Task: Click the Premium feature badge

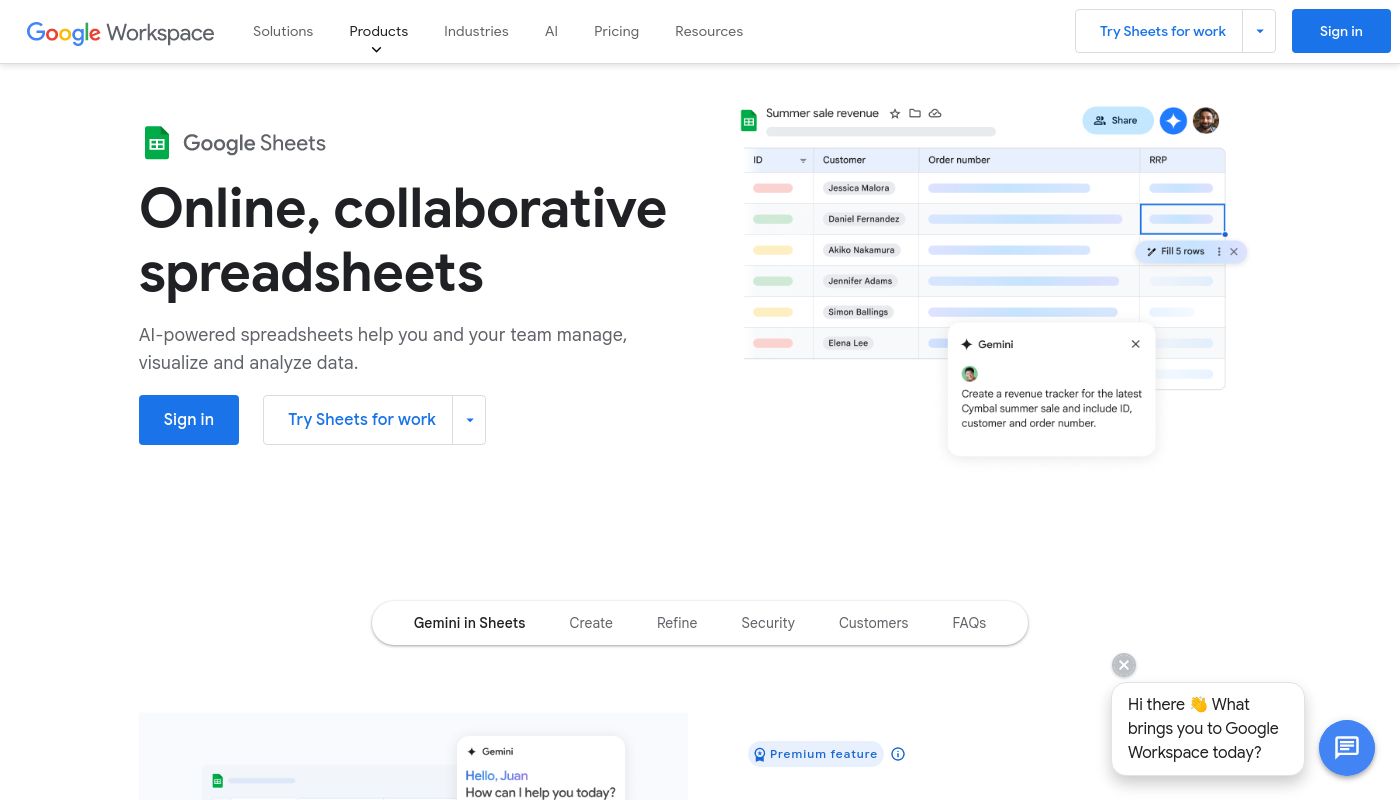Action: coord(816,754)
